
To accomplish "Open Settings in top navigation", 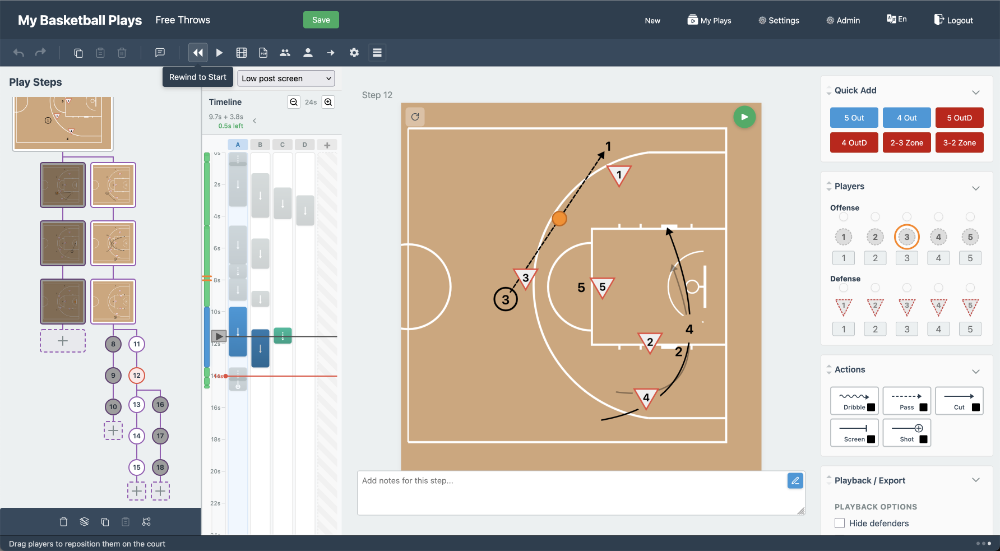I will [779, 20].
